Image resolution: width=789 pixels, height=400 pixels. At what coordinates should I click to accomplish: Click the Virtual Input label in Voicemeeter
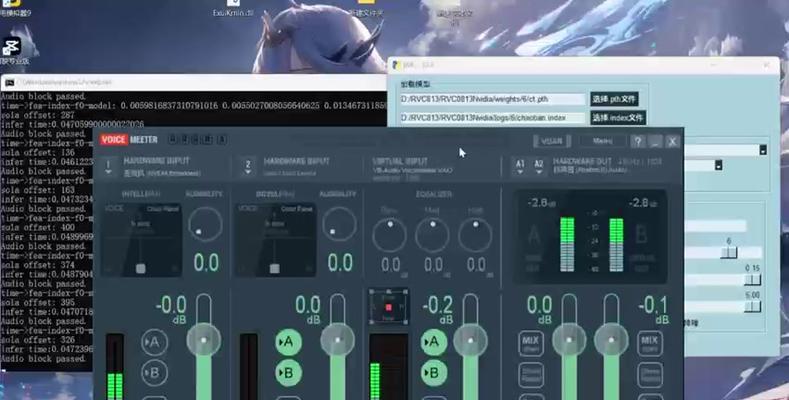pyautogui.click(x=400, y=162)
